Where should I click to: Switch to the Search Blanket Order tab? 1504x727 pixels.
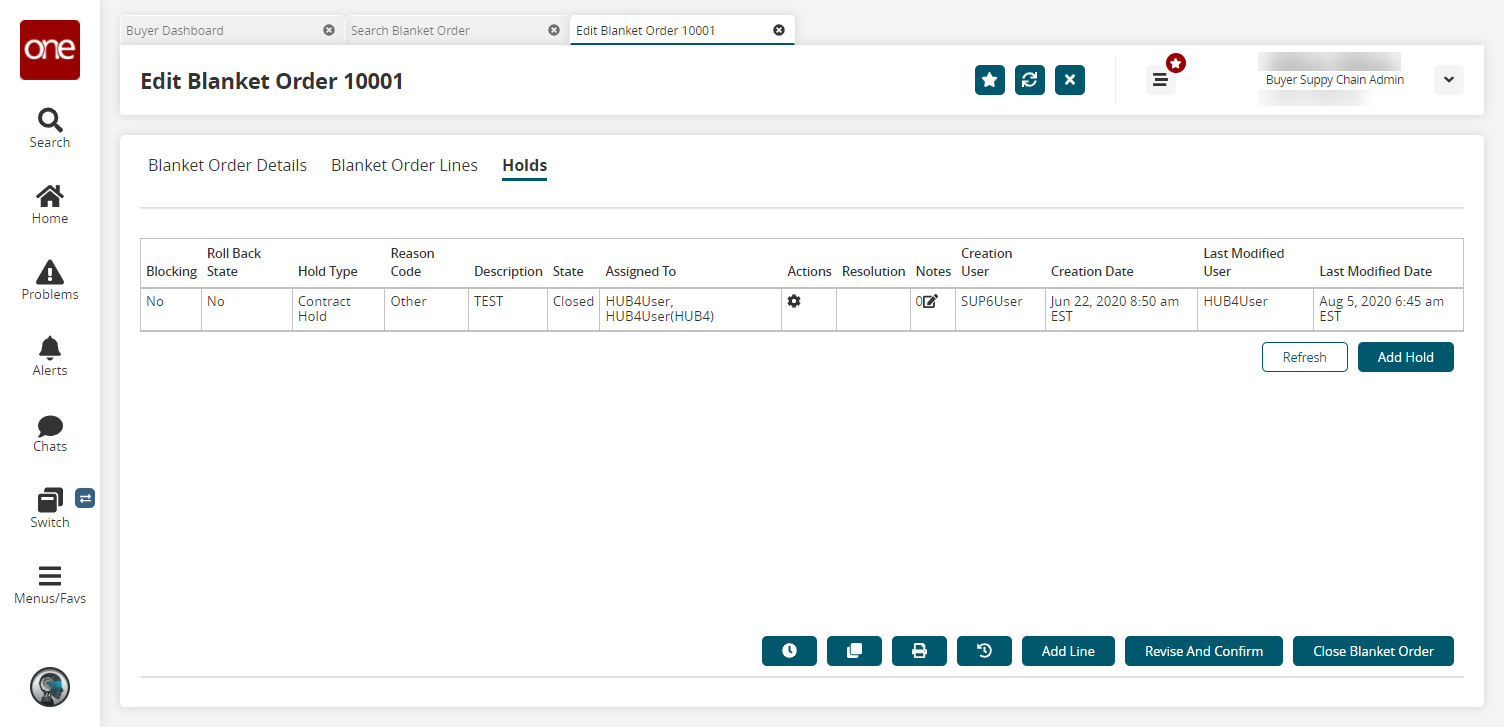click(410, 31)
